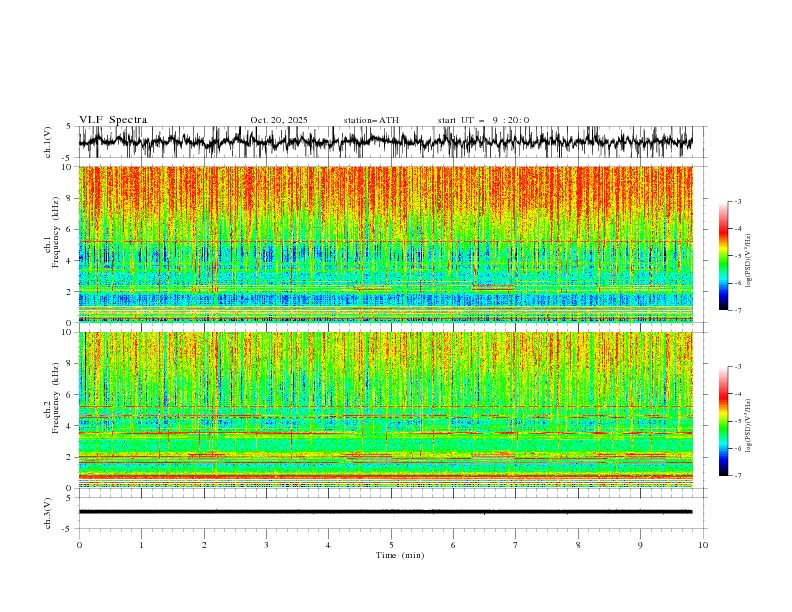792x612 pixels.
Task: Click time axis tick label '0'
Action: pyautogui.click(x=79, y=545)
